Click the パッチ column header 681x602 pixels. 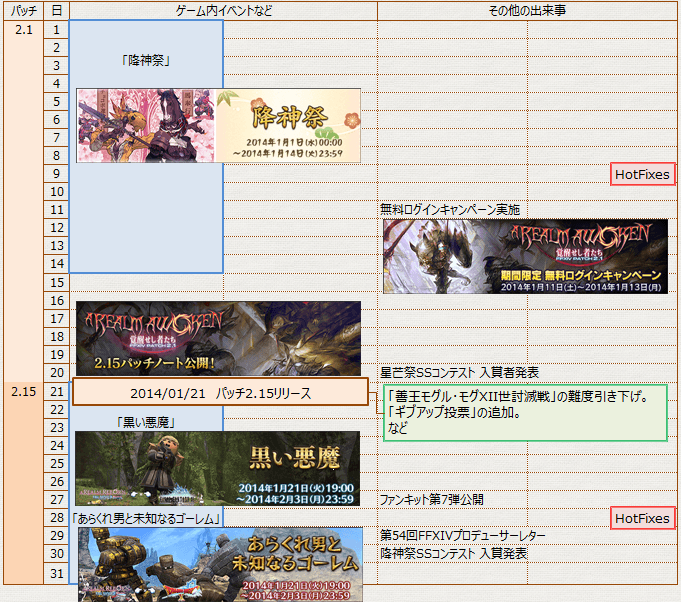(23, 11)
